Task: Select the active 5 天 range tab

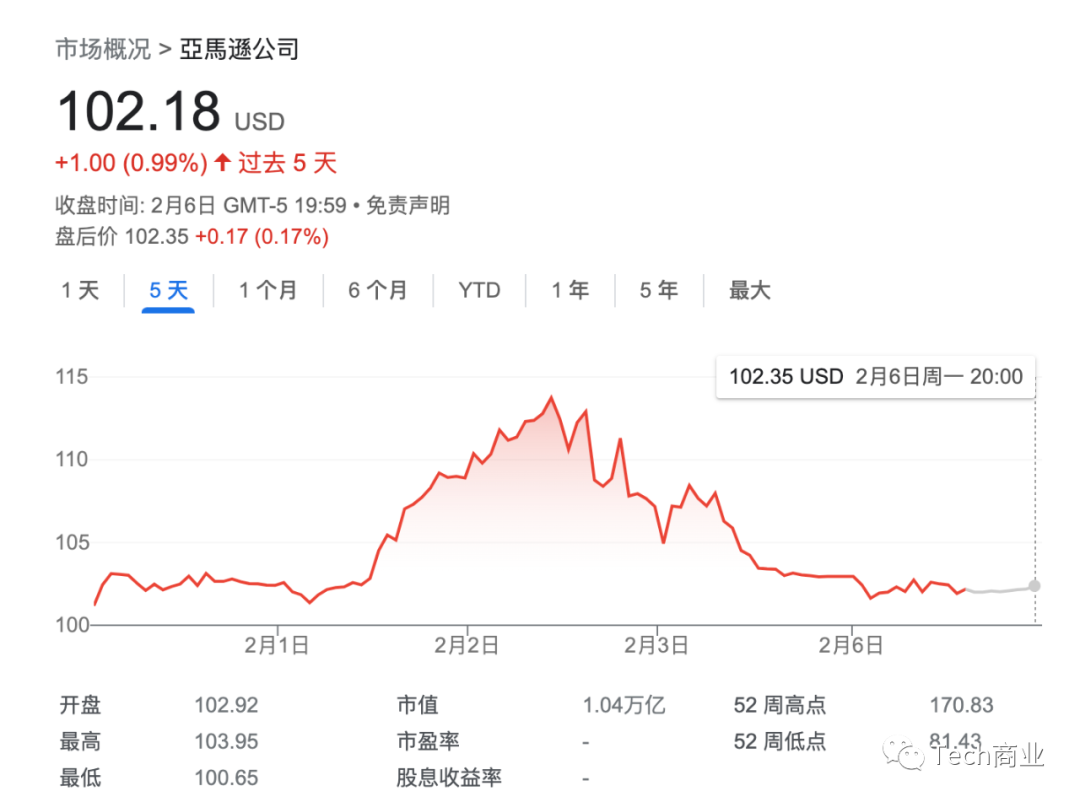Action: (x=168, y=291)
